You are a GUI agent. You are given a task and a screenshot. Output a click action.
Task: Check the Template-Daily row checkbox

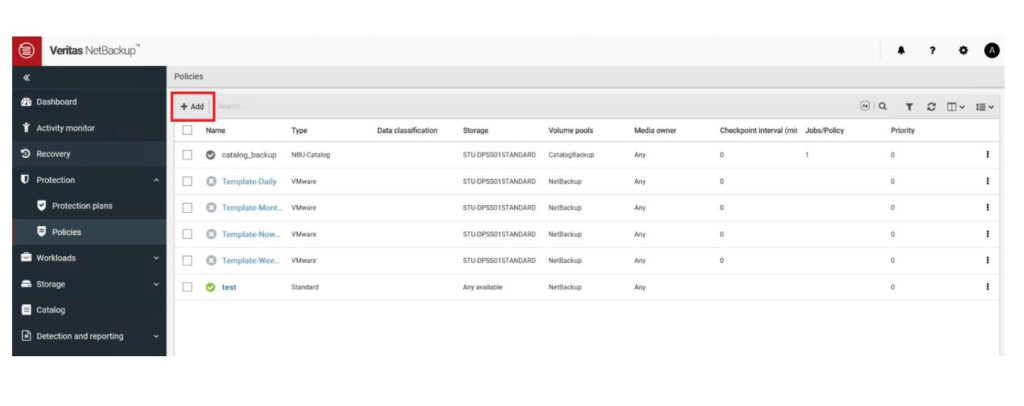click(187, 181)
